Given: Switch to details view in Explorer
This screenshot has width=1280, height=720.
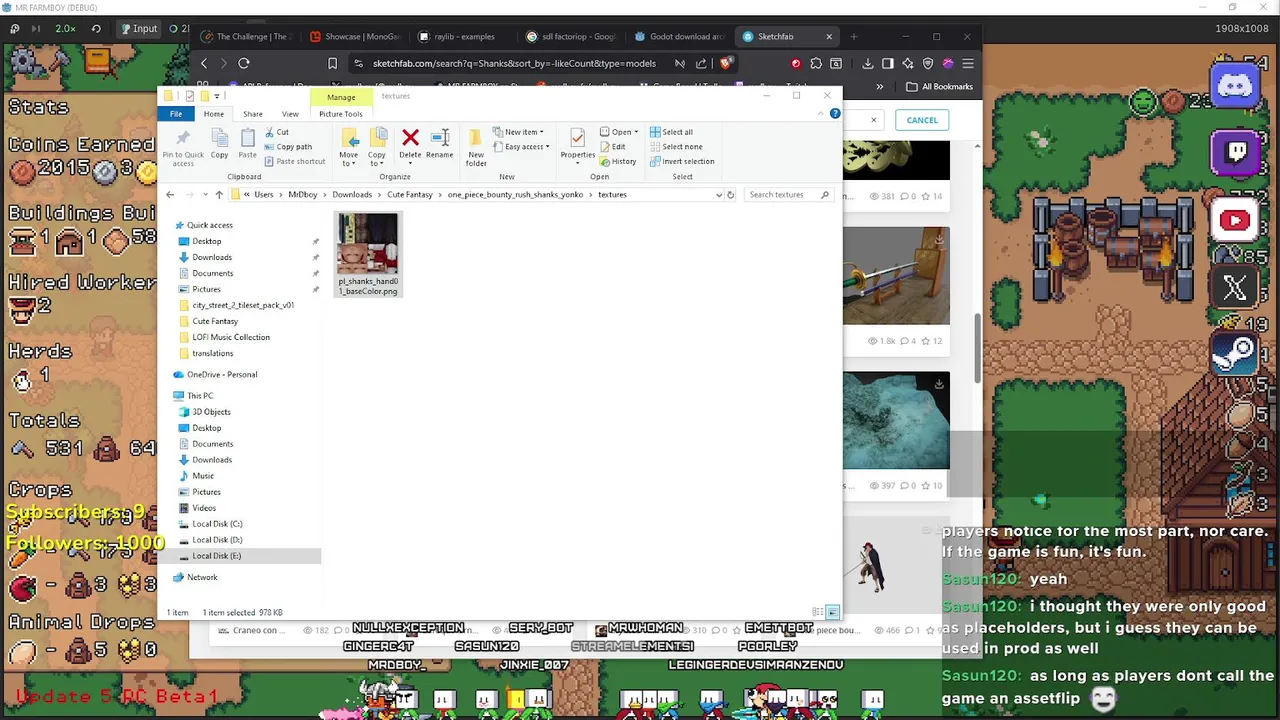Looking at the screenshot, I should click(x=818, y=612).
